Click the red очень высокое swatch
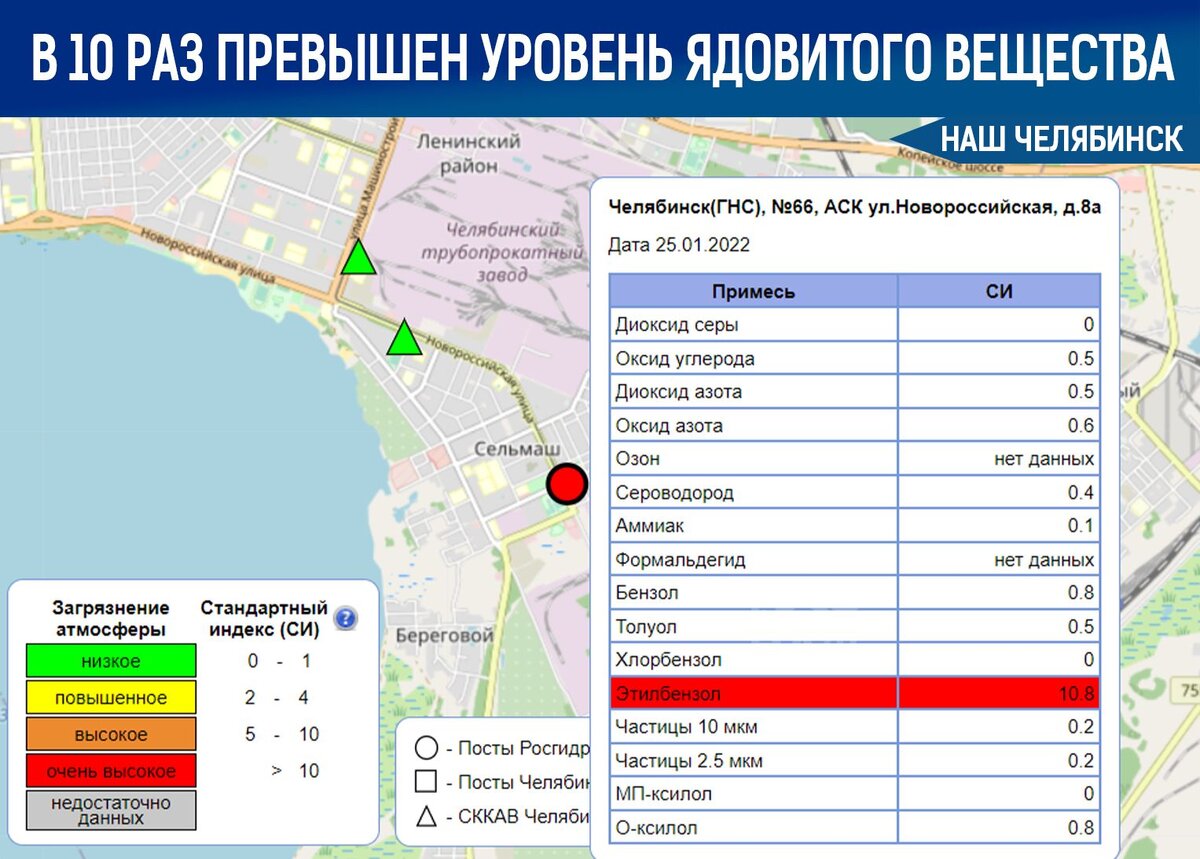Screen dimensions: 1200x859 [x=111, y=771]
